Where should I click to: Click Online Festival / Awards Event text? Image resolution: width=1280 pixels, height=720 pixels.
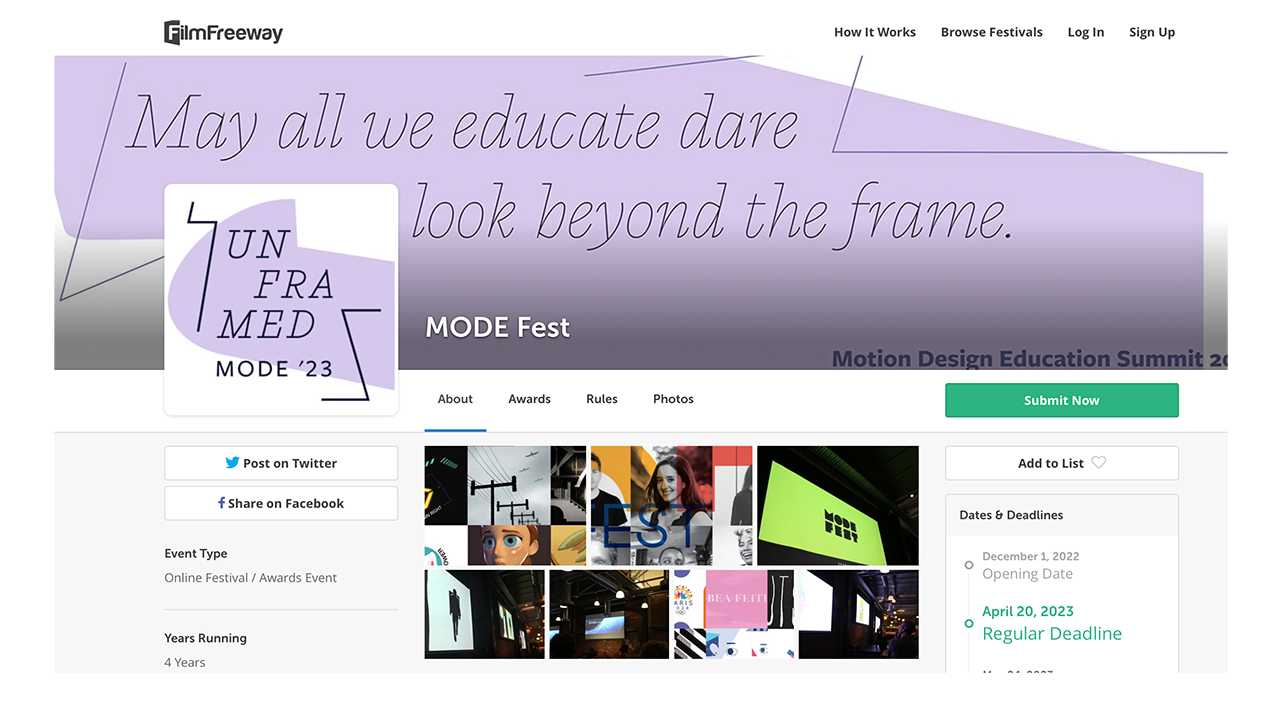[251, 578]
